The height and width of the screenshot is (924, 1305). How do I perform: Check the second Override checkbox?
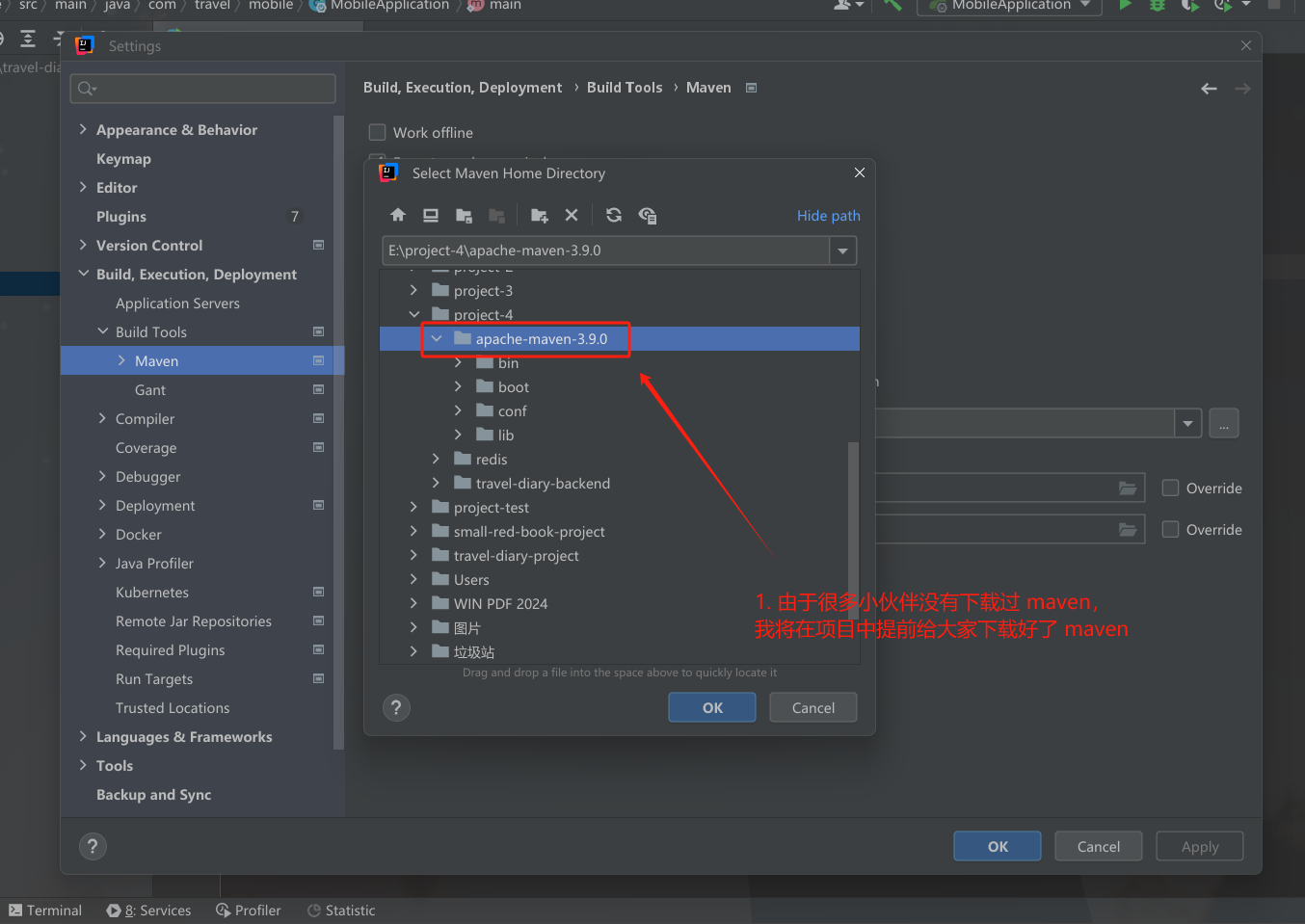[x=1170, y=529]
